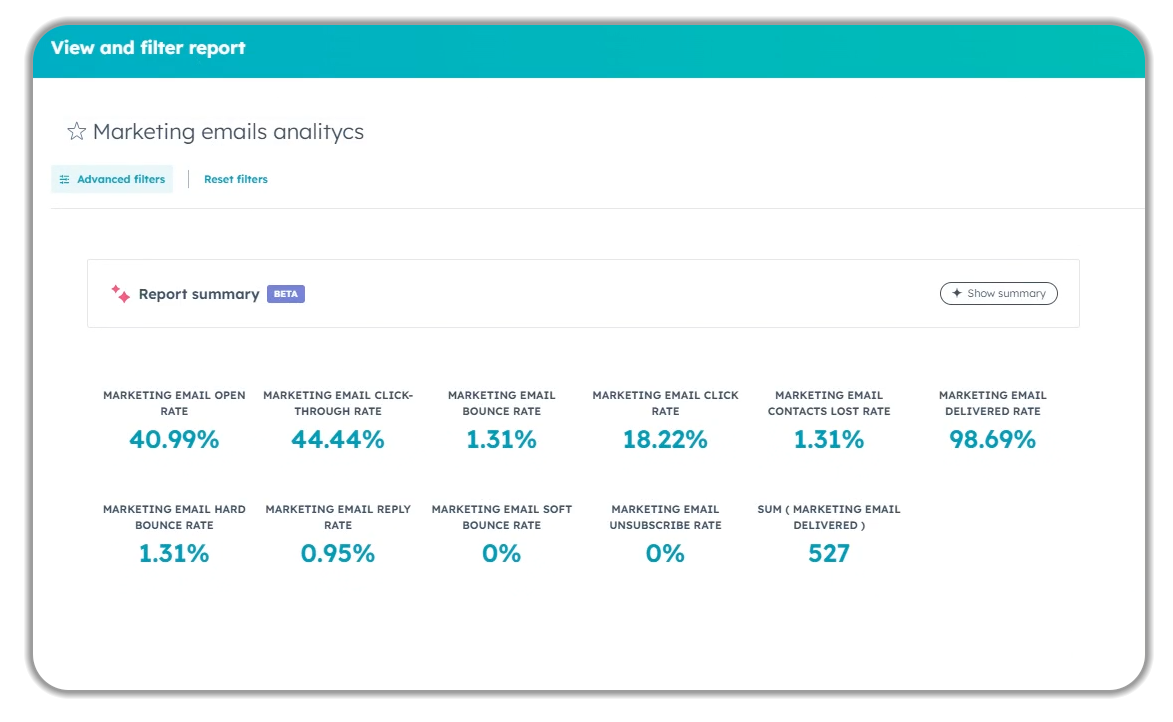Click the Marketing Email Soft Bounce Rate label
Viewport: 1173px width, 722px height.
point(502,517)
